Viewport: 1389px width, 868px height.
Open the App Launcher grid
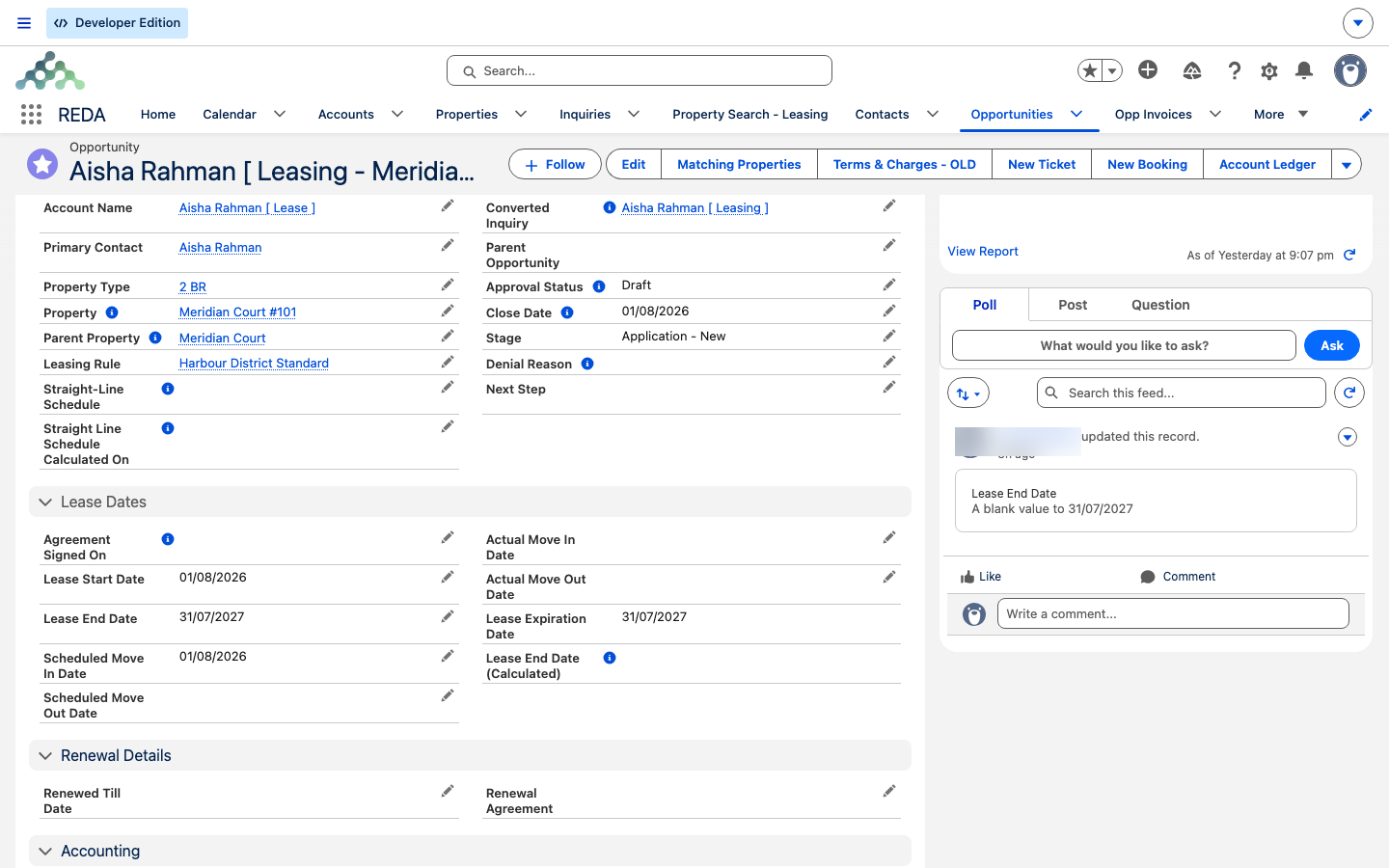click(x=31, y=115)
